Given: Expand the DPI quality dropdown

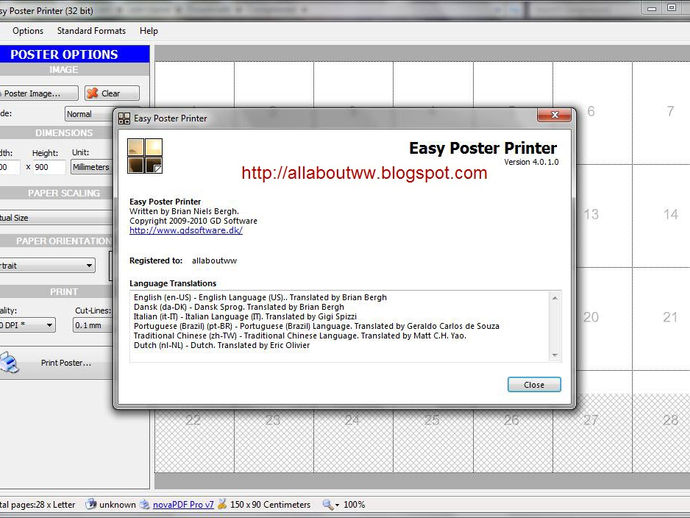Looking at the screenshot, I should [x=49, y=325].
